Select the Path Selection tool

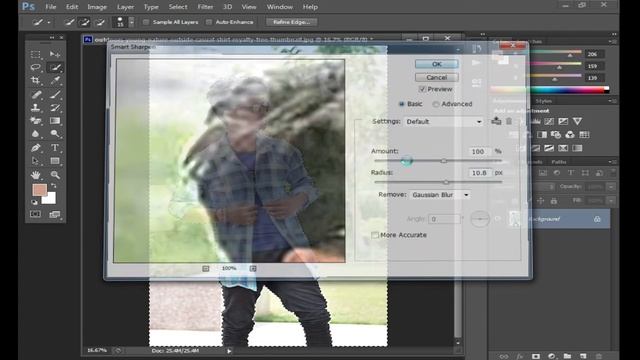(36, 161)
